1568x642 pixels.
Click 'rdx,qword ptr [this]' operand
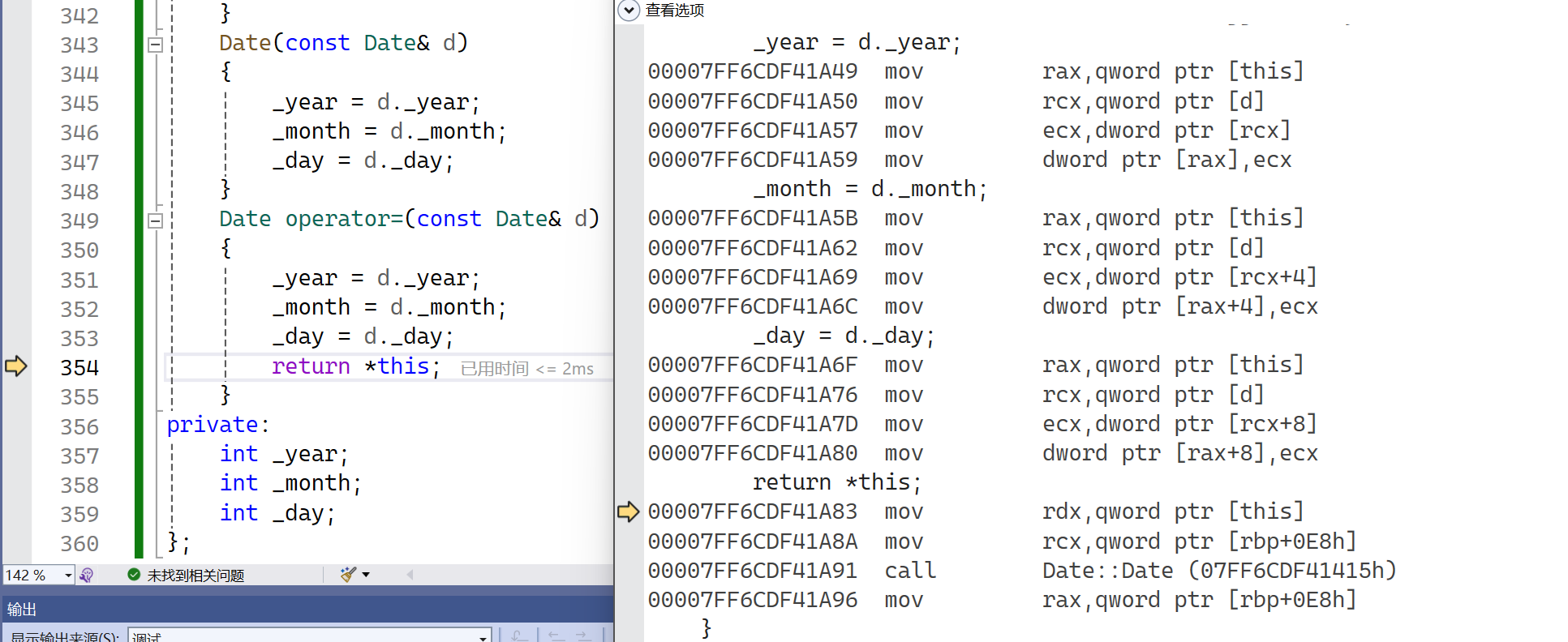tap(1174, 511)
